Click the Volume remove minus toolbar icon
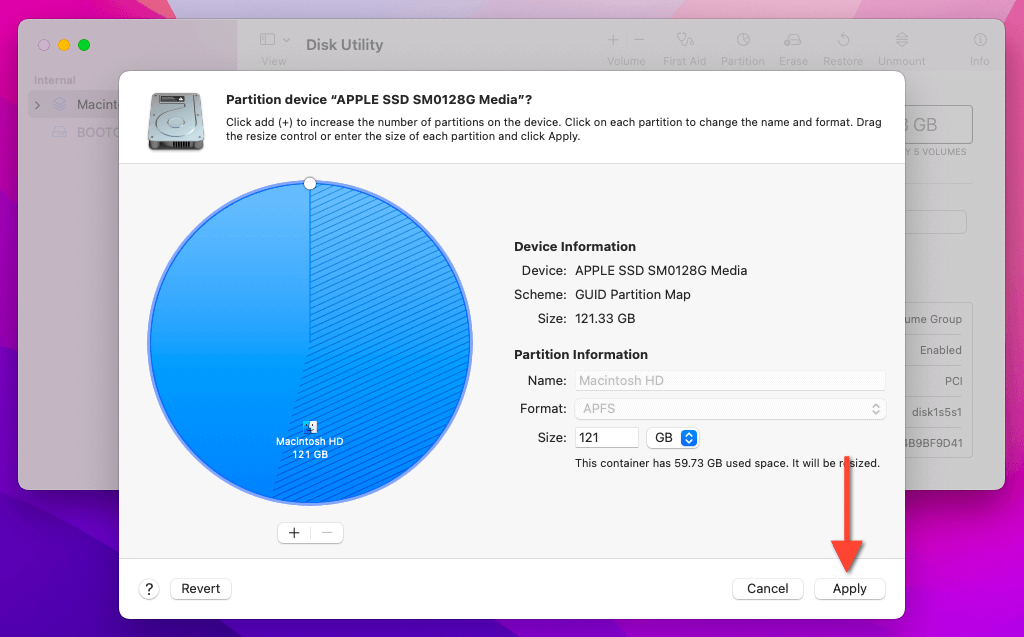Viewport: 1024px width, 637px height. pyautogui.click(x=639, y=40)
